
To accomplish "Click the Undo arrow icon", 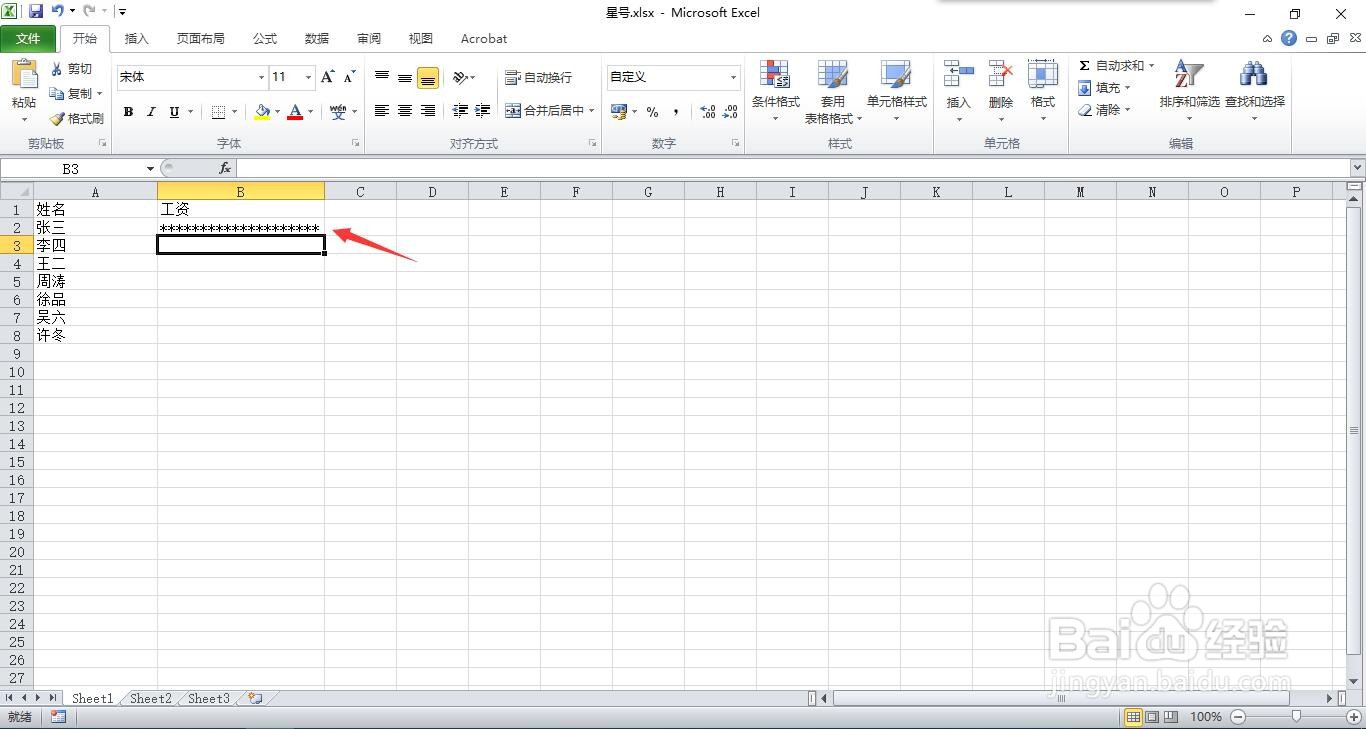I will tap(58, 12).
